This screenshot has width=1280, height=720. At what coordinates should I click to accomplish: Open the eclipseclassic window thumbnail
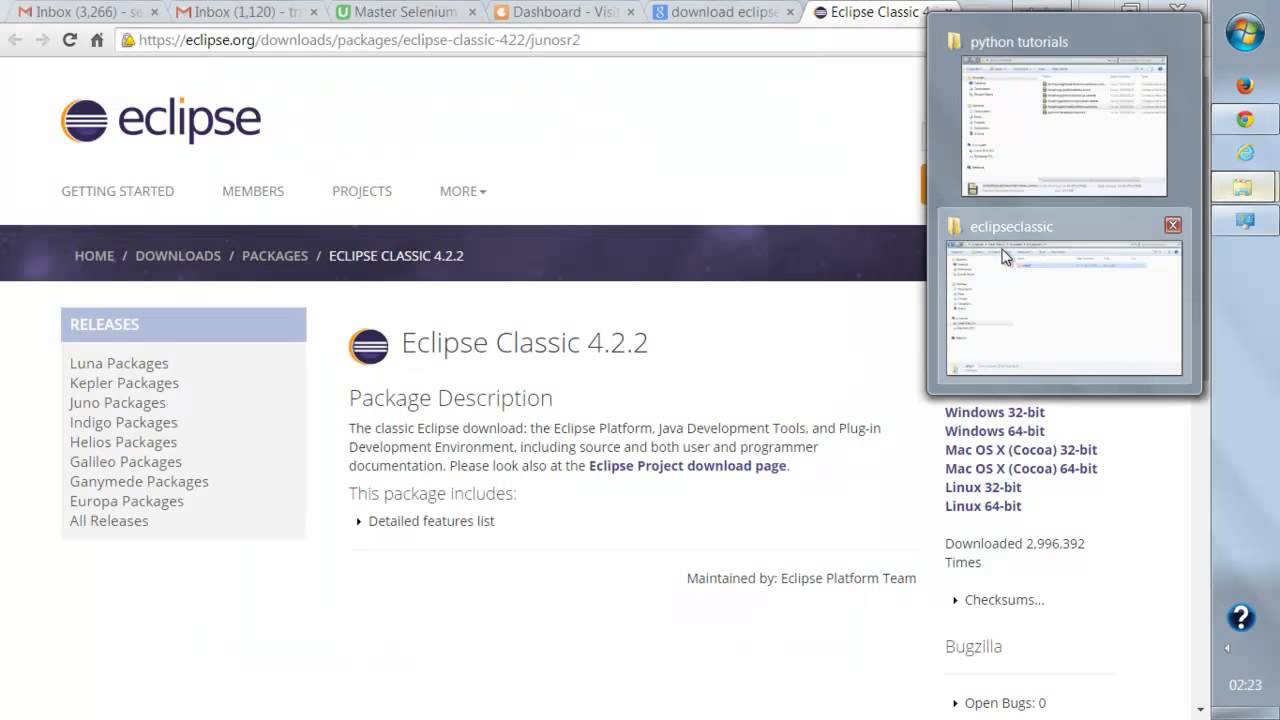click(x=1064, y=308)
